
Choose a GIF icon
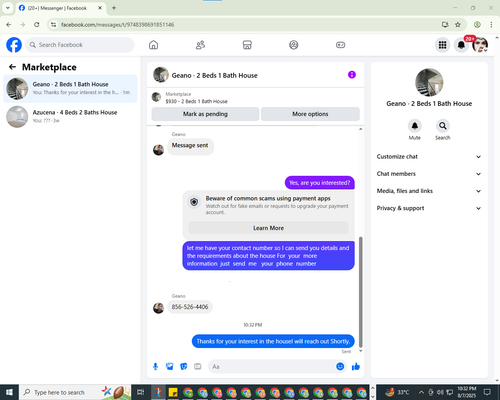(x=198, y=367)
